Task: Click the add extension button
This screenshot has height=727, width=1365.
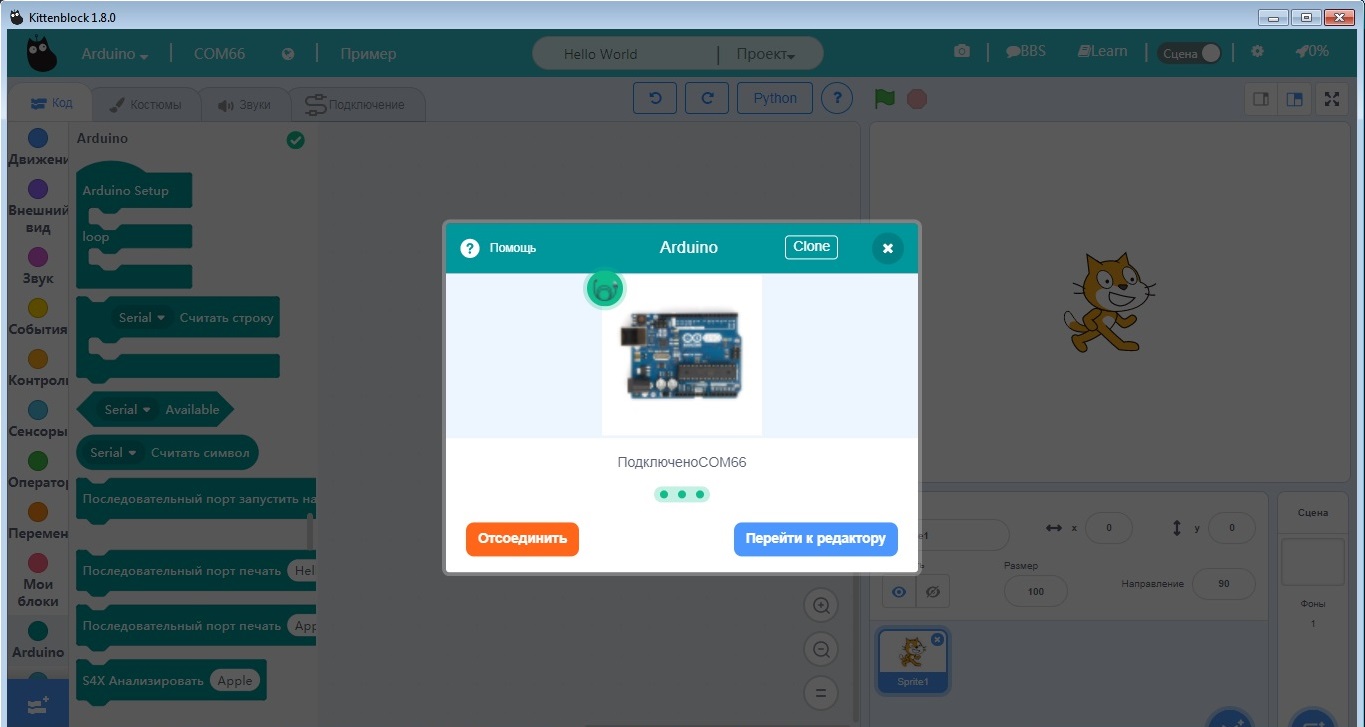Action: tap(38, 704)
